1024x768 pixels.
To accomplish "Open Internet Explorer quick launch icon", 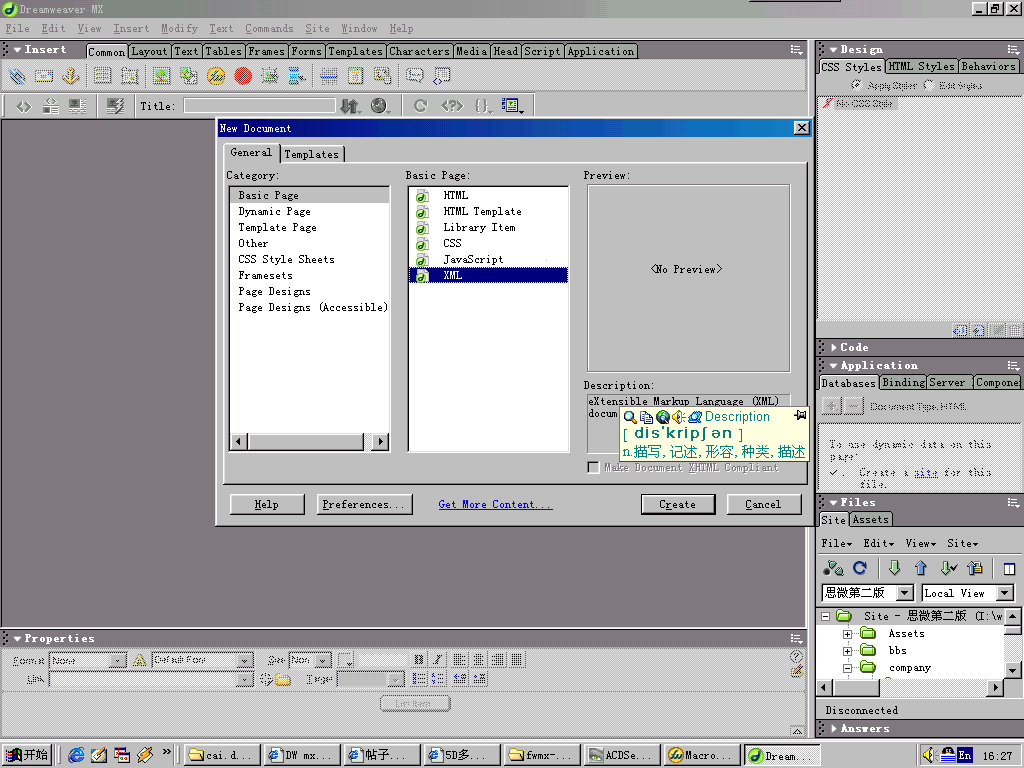I will click(76, 755).
